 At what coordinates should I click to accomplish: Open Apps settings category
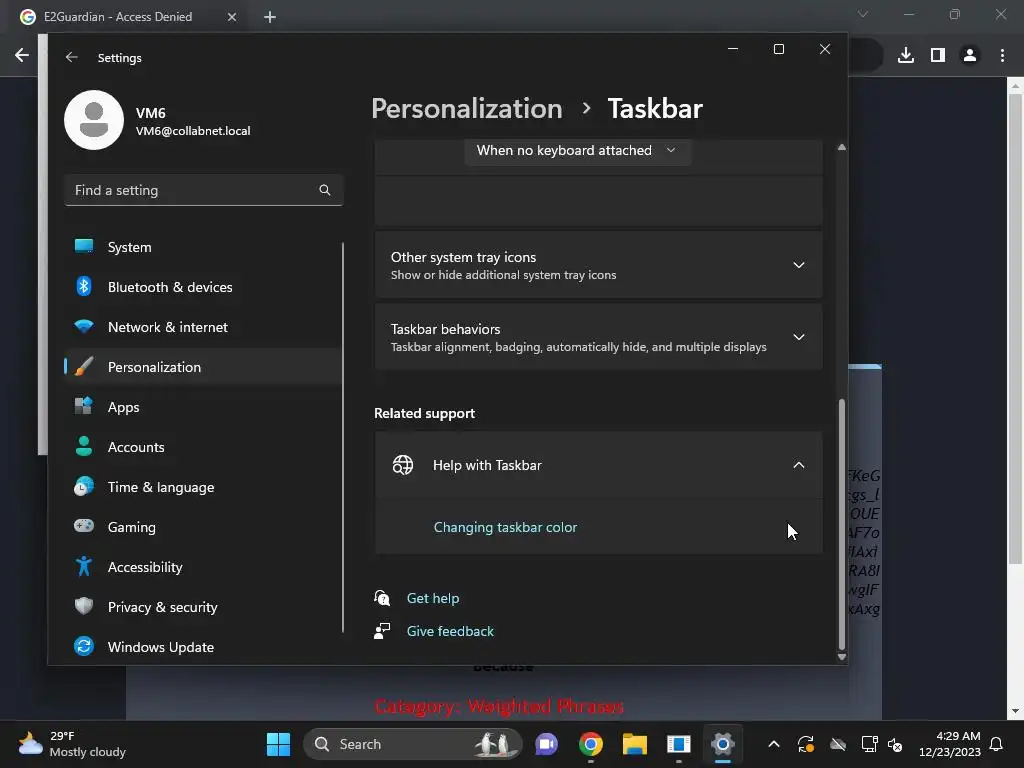[x=202, y=407]
